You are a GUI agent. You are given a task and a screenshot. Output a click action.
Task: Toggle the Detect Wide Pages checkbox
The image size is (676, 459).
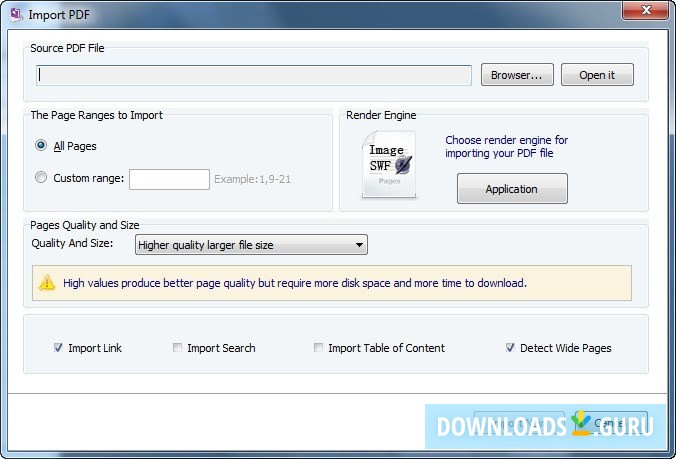click(x=510, y=347)
